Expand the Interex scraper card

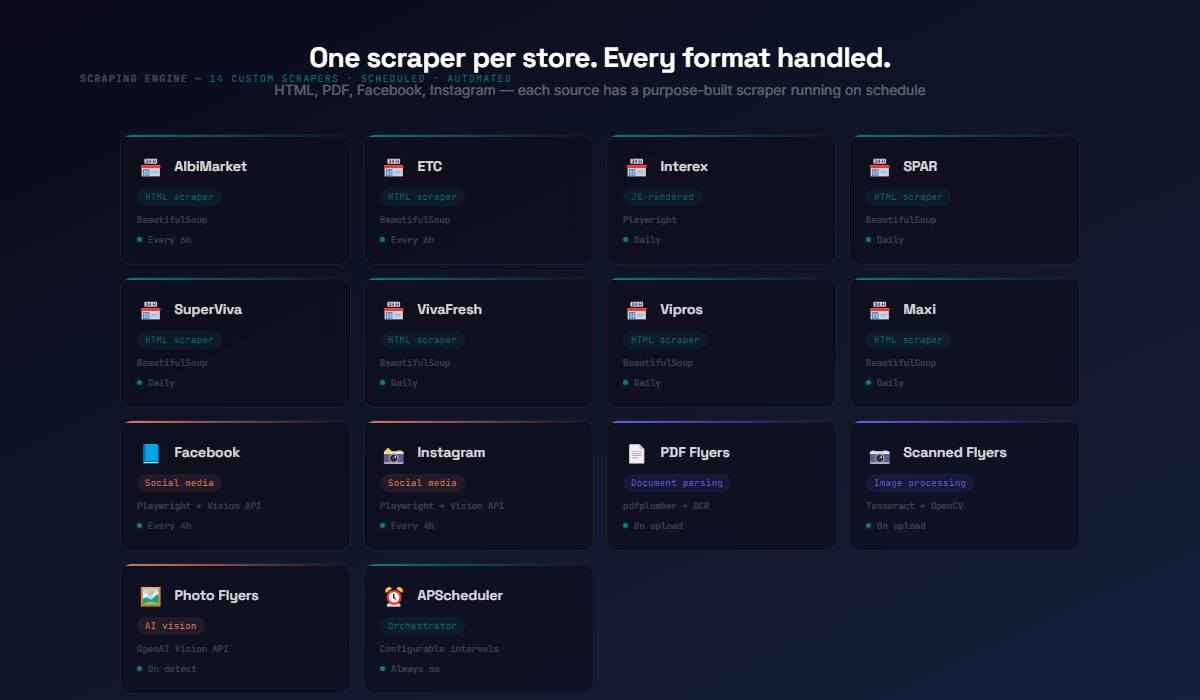click(721, 199)
